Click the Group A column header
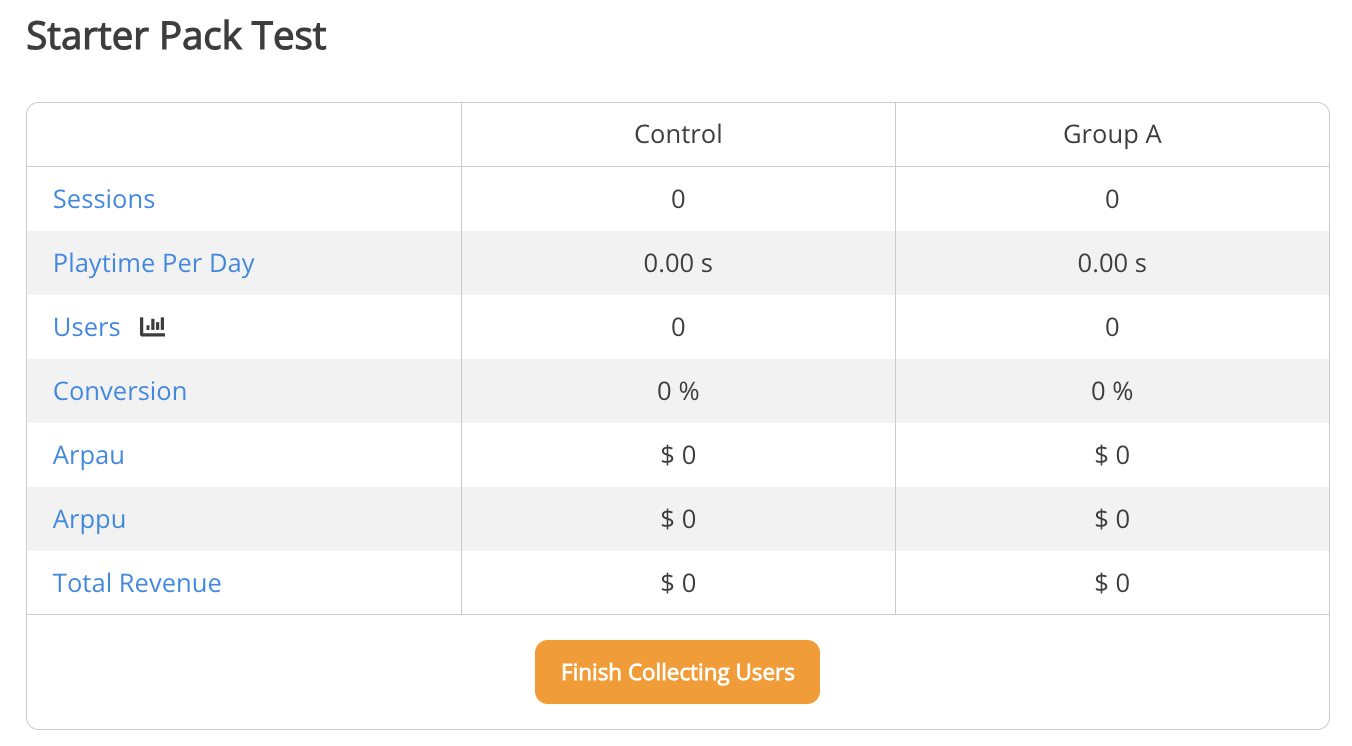This screenshot has width=1352, height=746. (x=1112, y=134)
